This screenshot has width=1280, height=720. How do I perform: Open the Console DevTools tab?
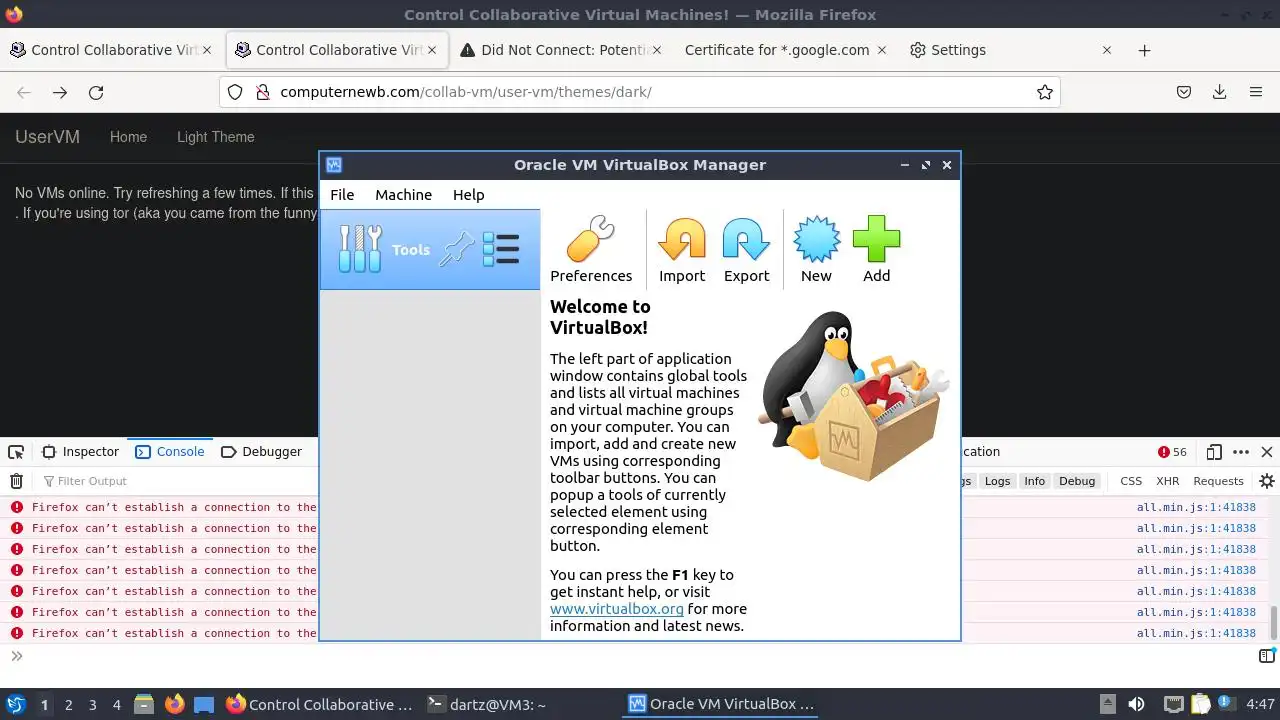coord(170,452)
